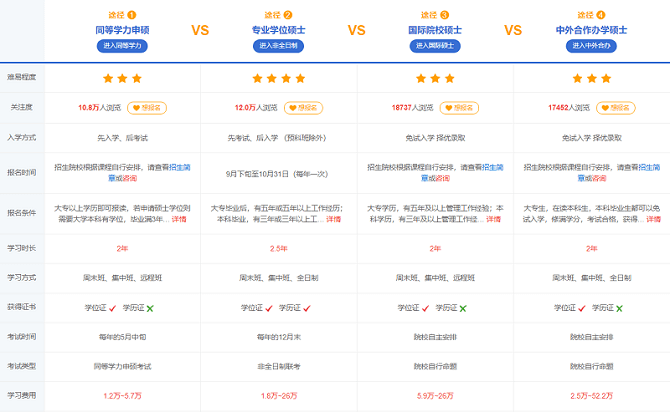Open 进入国际硕士 button
Screen dimensions: 670x412
coord(436,46)
